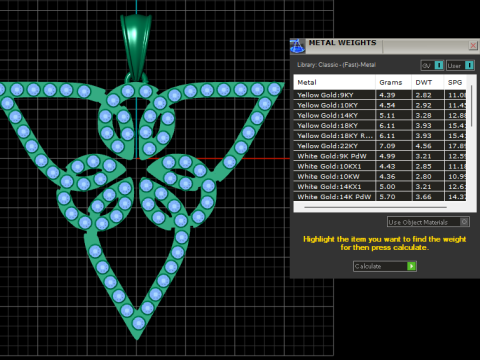
Task: Click the Metal Weights scale icon
Action: tap(297, 46)
